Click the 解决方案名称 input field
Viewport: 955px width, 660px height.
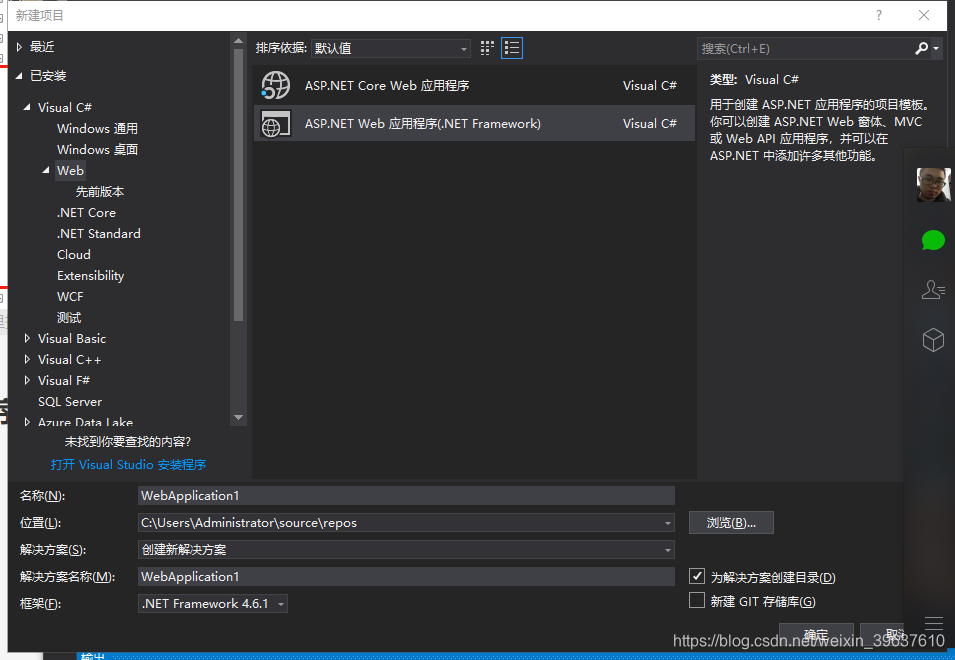pyautogui.click(x=406, y=577)
